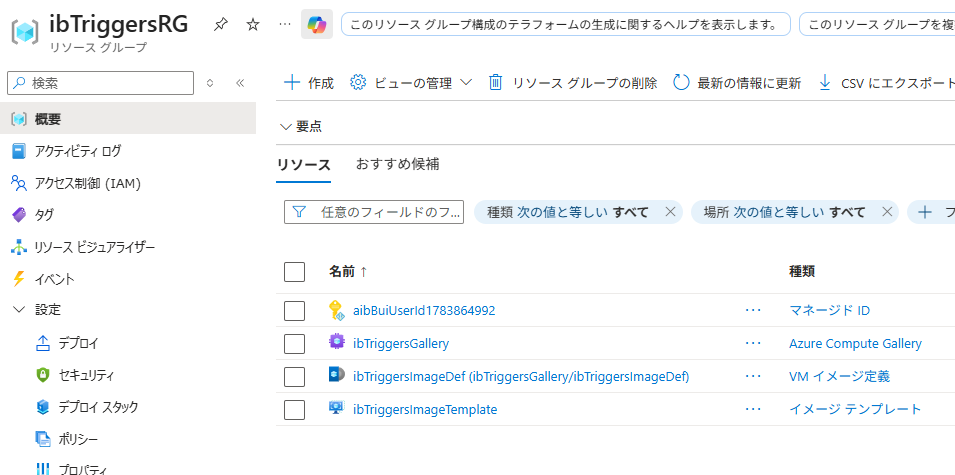Click the イベント lightning bolt icon
The image size is (955, 475).
tap(19, 279)
